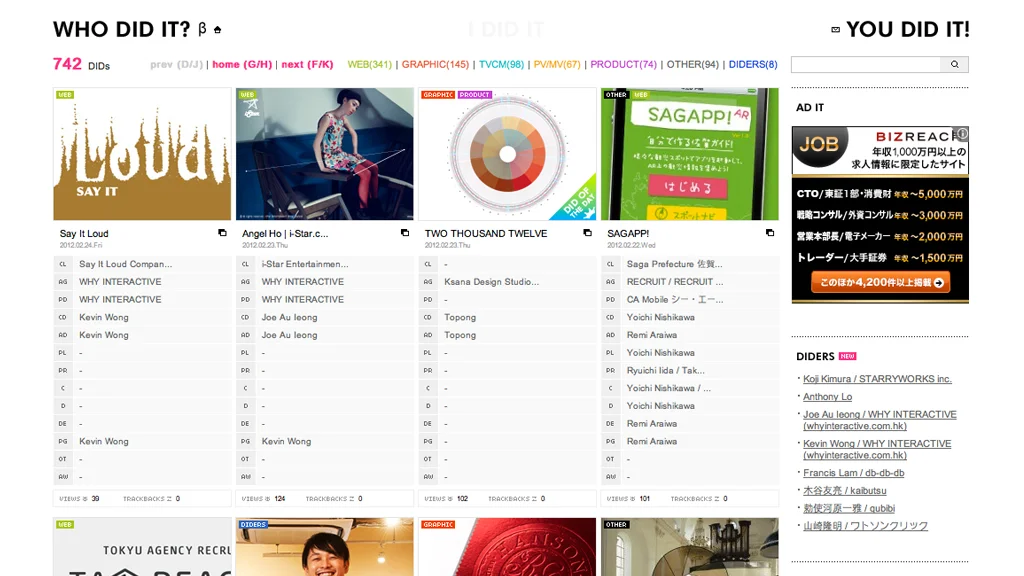This screenshot has width=1024, height=576.
Task: Click Yoichi Nishikawa in the PL row
Action: [660, 353]
